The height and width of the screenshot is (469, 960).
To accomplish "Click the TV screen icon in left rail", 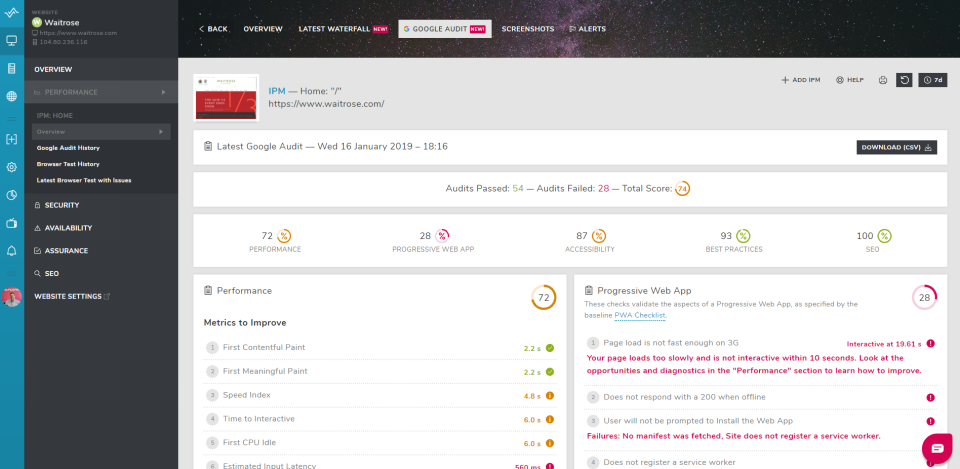I will click(x=12, y=223).
